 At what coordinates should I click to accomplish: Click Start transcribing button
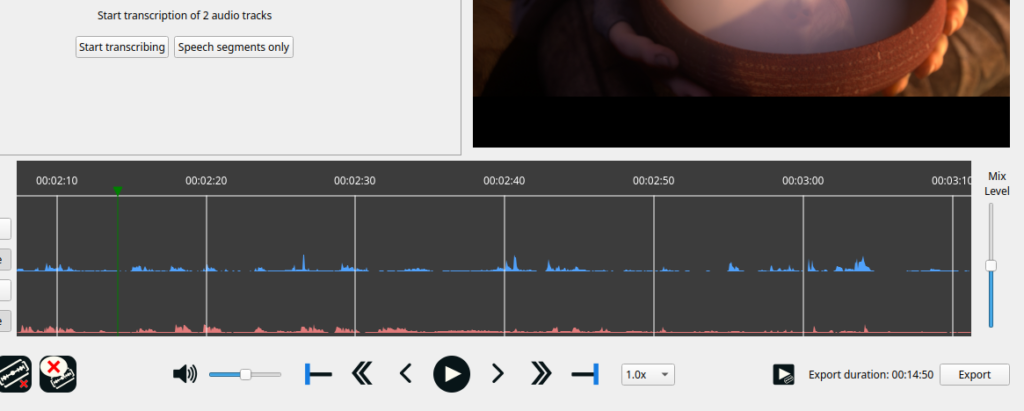pos(122,47)
